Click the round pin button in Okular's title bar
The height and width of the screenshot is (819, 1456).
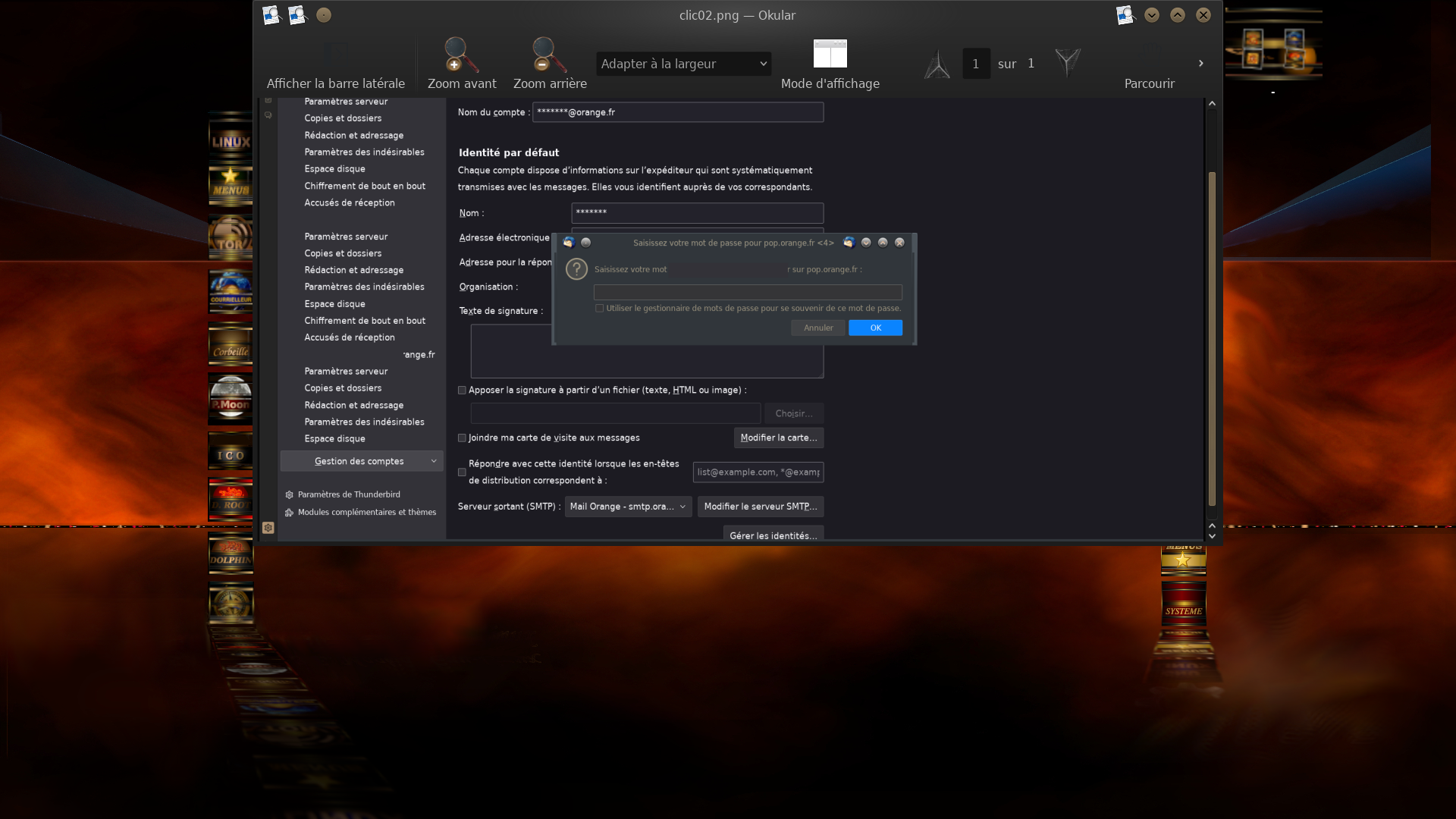coord(324,15)
